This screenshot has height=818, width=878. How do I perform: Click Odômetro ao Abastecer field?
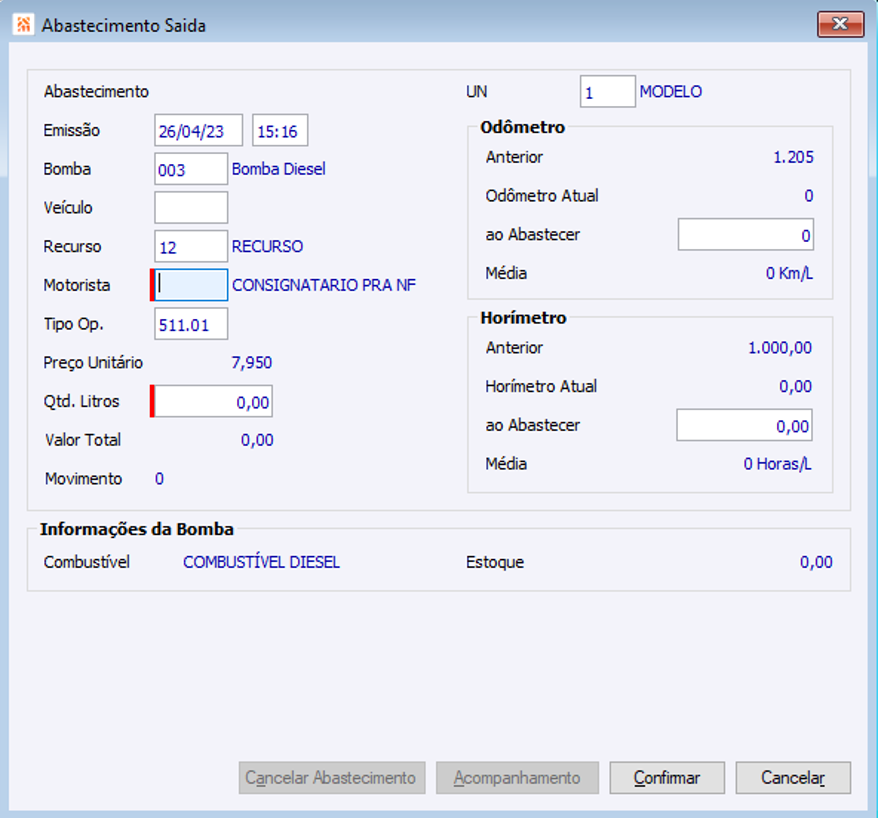[745, 235]
